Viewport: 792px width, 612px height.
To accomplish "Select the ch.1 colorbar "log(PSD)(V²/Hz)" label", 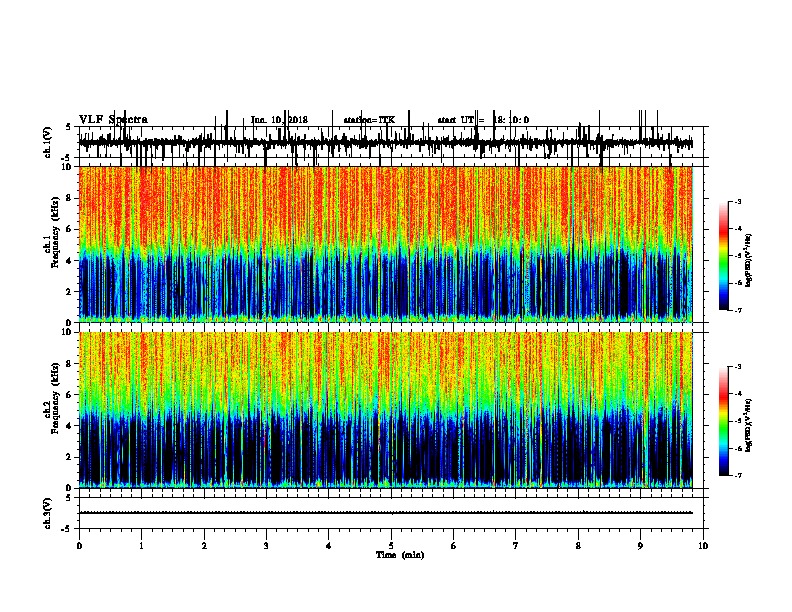I will pos(748,261).
